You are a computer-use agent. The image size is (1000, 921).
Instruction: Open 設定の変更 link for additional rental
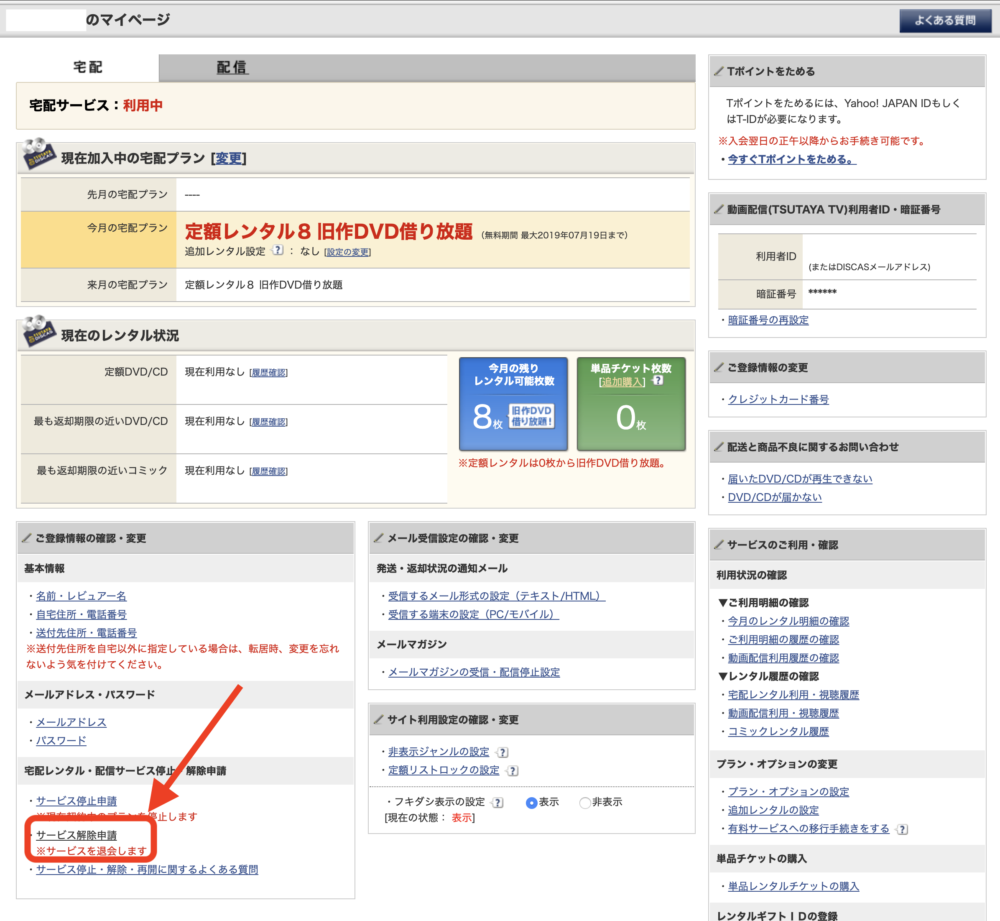pos(348,252)
